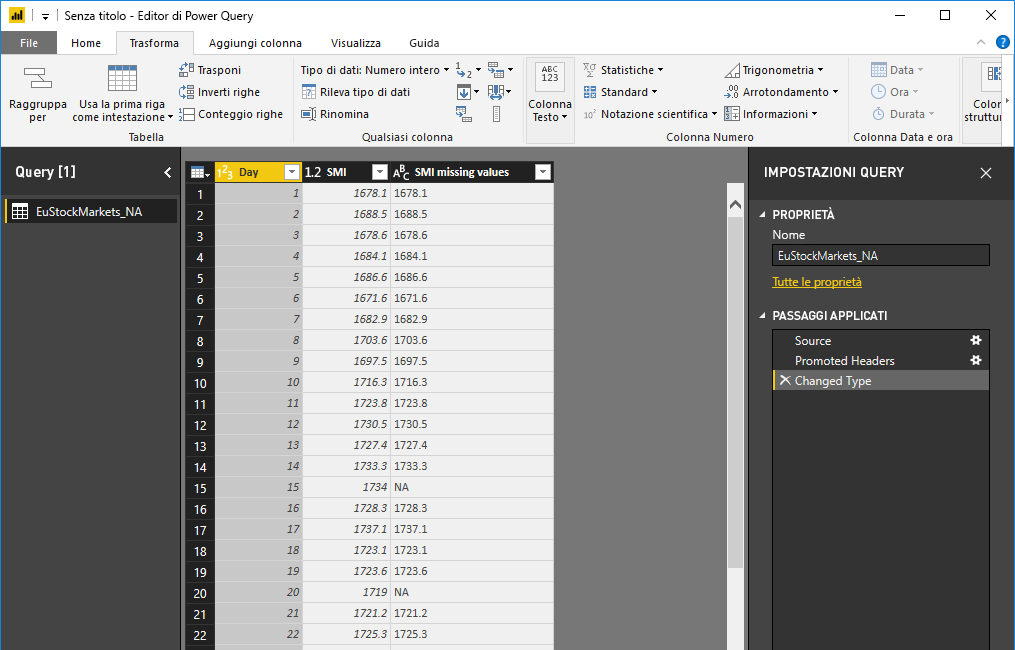
Task: Click the Guida help question mark icon
Action: pos(1002,42)
